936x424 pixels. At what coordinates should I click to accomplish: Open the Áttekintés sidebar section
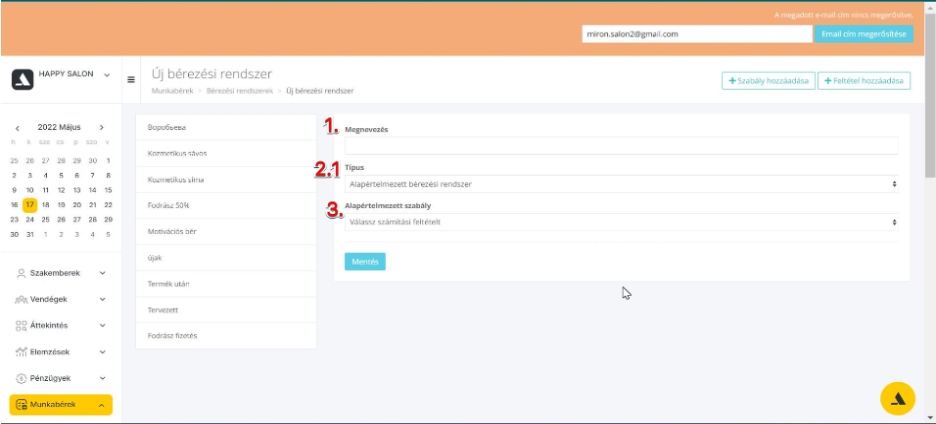coord(61,325)
